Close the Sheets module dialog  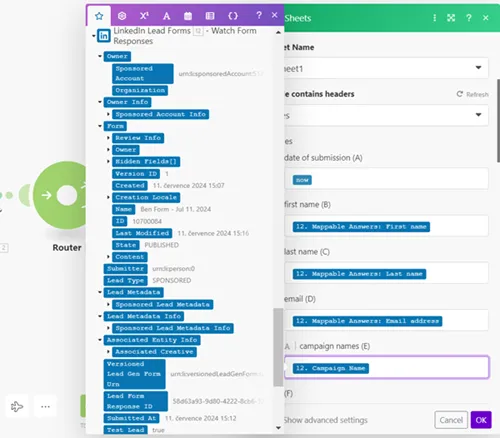(x=486, y=18)
